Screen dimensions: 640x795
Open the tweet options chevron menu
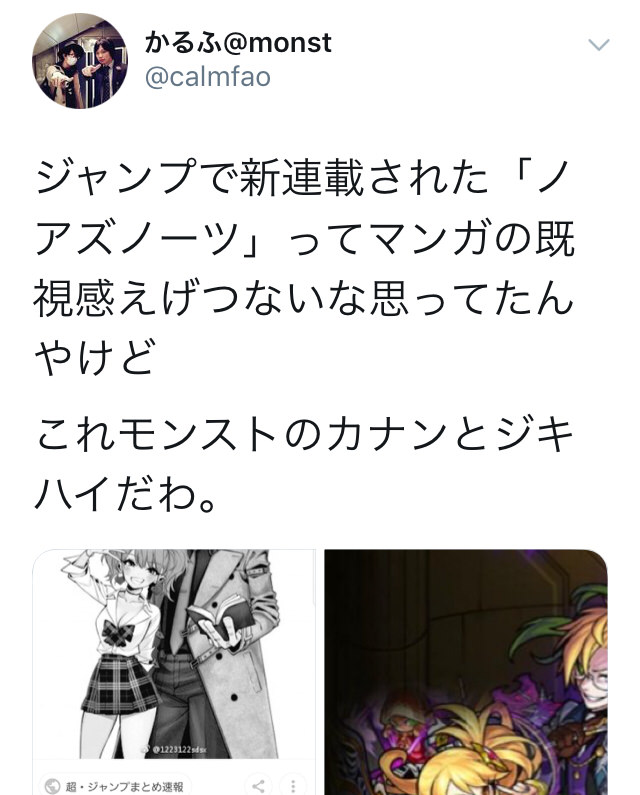click(x=599, y=45)
